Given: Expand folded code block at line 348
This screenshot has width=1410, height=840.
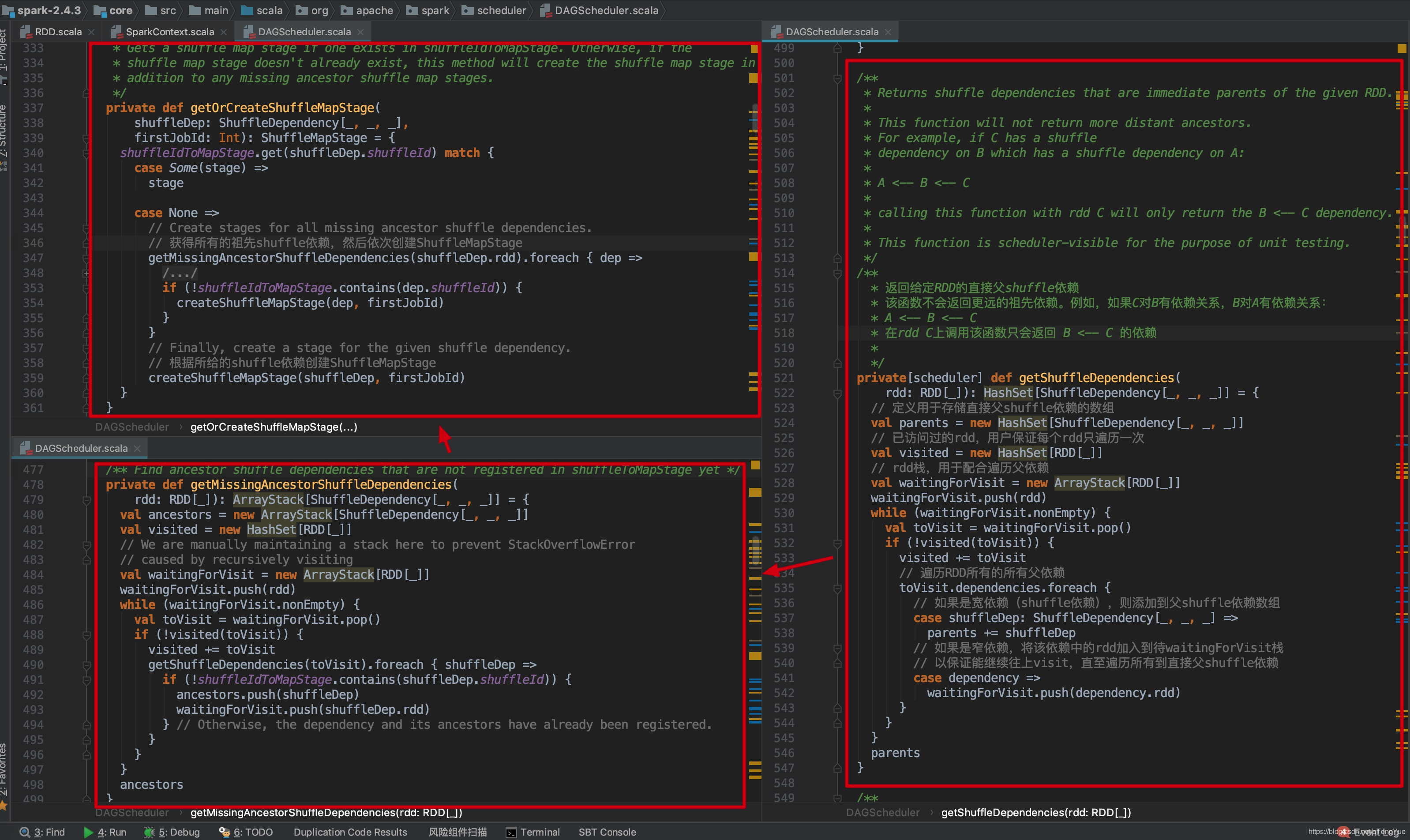Looking at the screenshot, I should coord(86,274).
